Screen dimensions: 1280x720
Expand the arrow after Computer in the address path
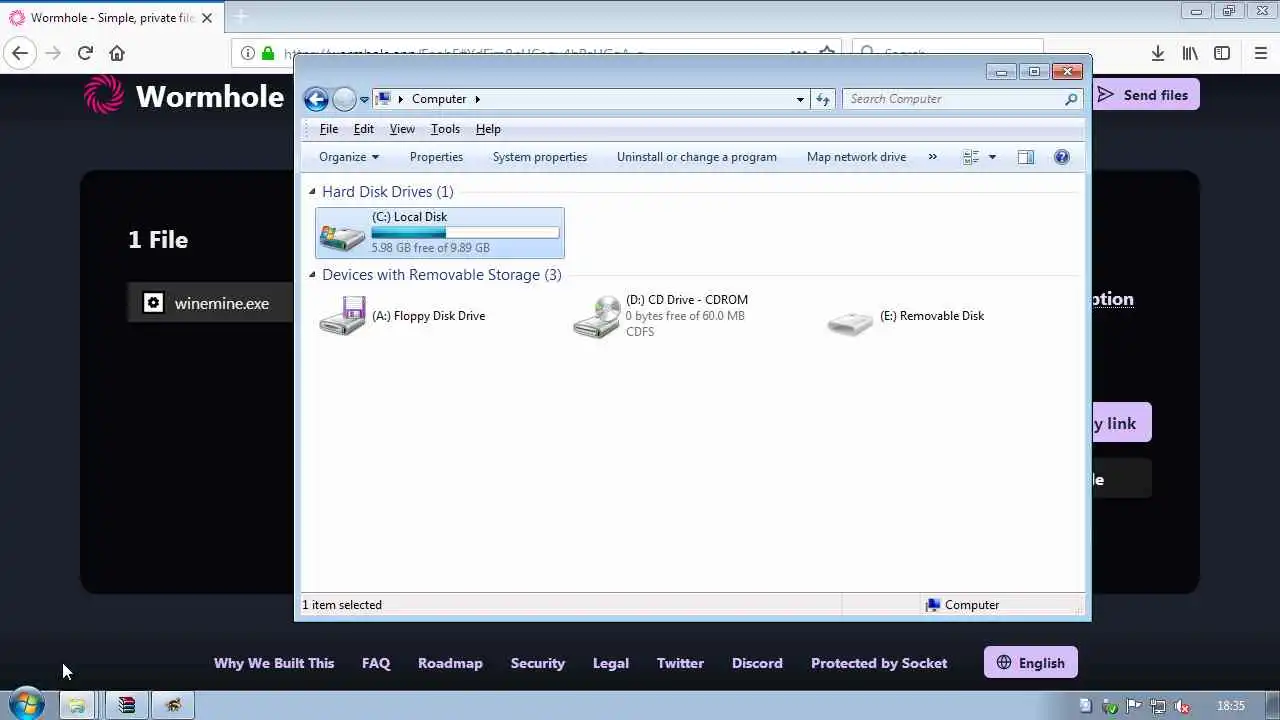pyautogui.click(x=477, y=99)
